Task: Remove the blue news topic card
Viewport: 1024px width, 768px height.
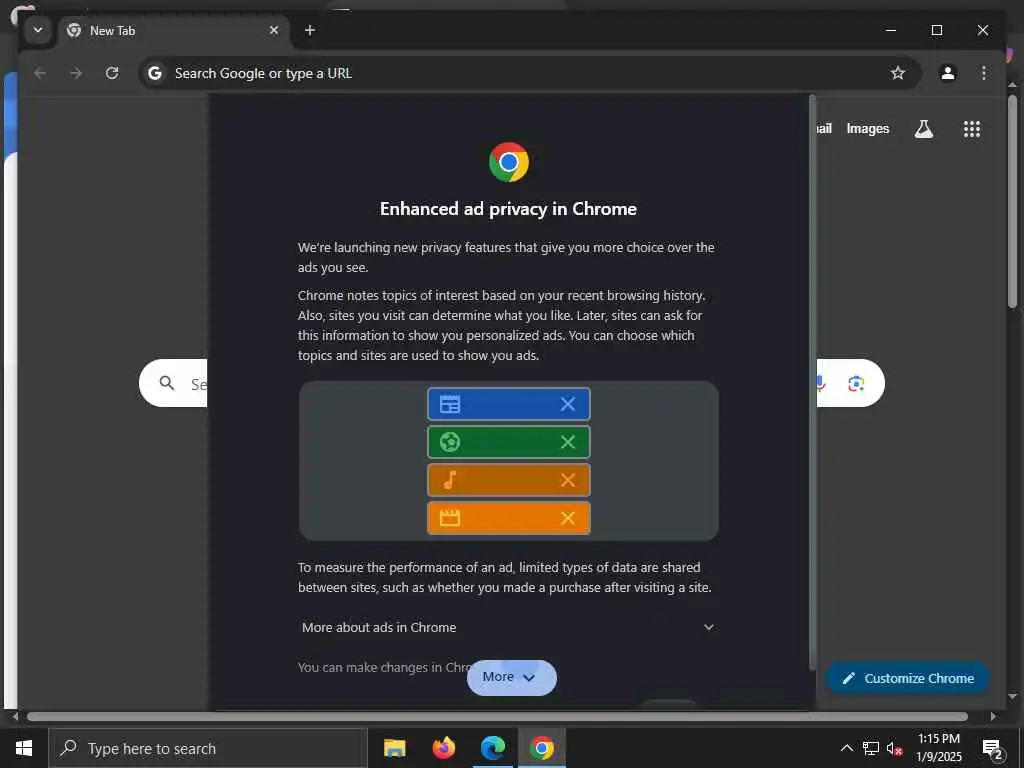Action: (x=568, y=404)
